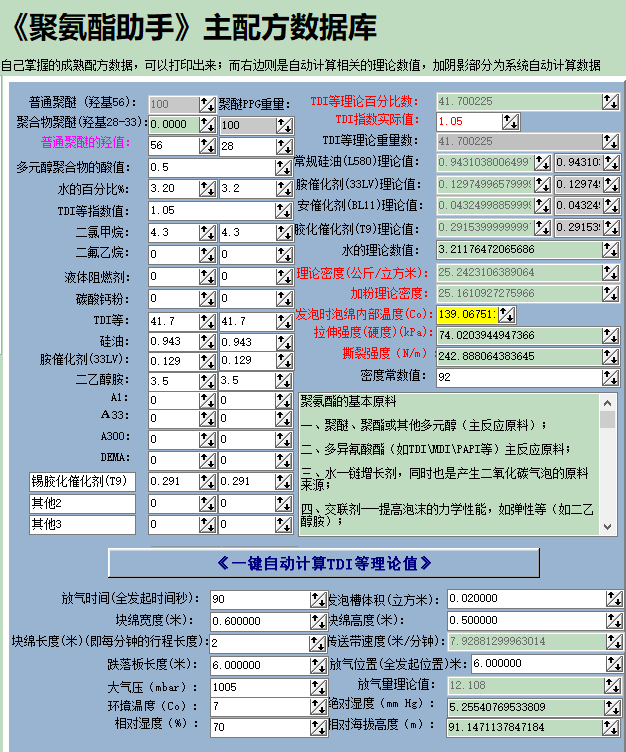Click the yellow 发泡时泡绵内部温度 value field
The width and height of the screenshot is (626, 752).
pos(467,315)
